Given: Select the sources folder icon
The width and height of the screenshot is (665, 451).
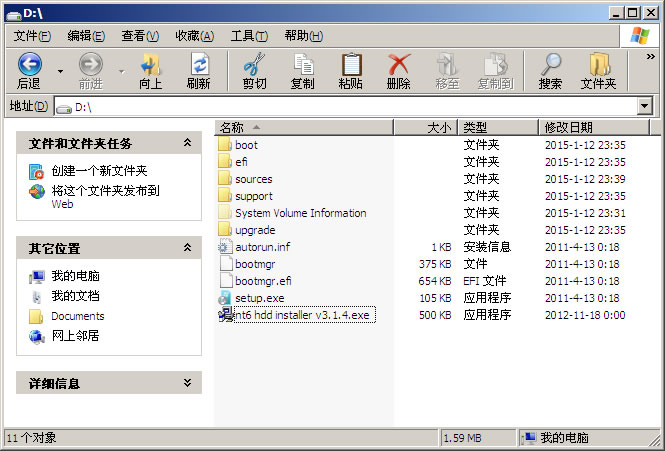Looking at the screenshot, I should 225,178.
